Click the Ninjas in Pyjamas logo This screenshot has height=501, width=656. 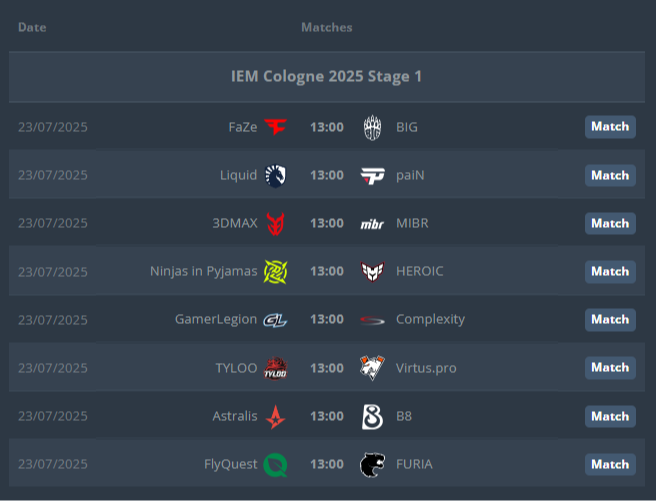coord(275,271)
